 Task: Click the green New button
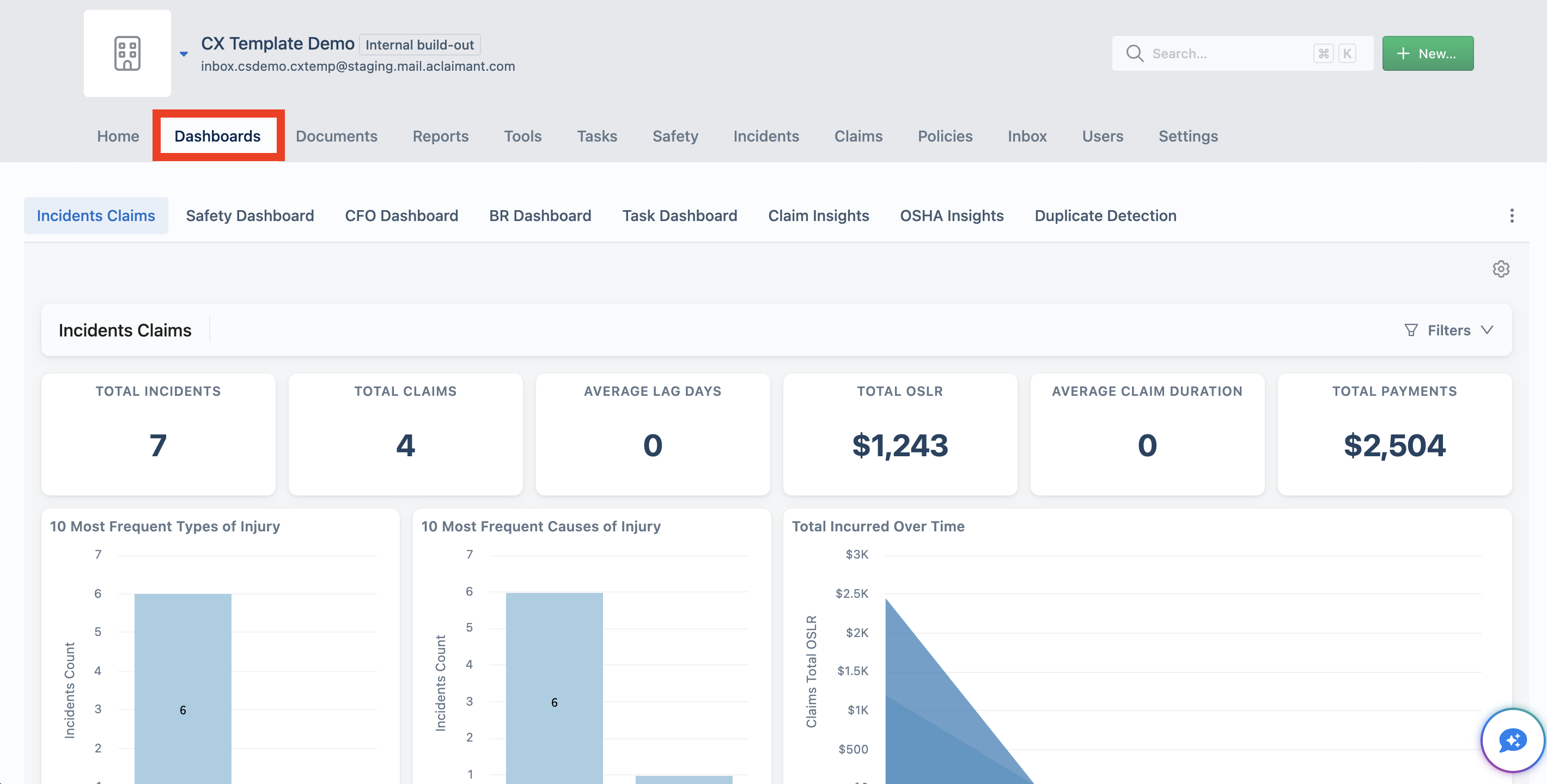(x=1428, y=53)
